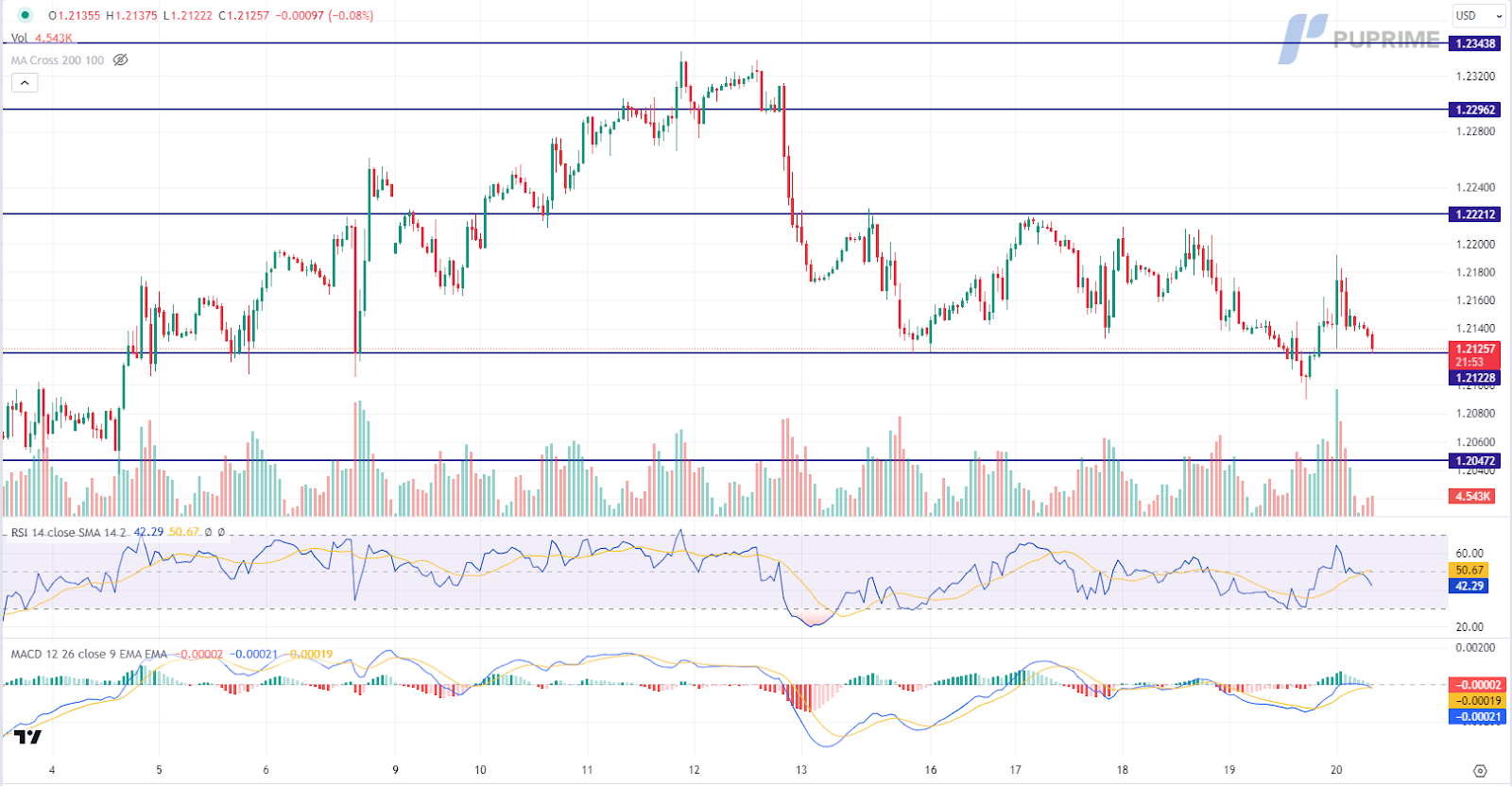Click the high price H1.21375 in header
The width and height of the screenshot is (1512, 786).
131,15
